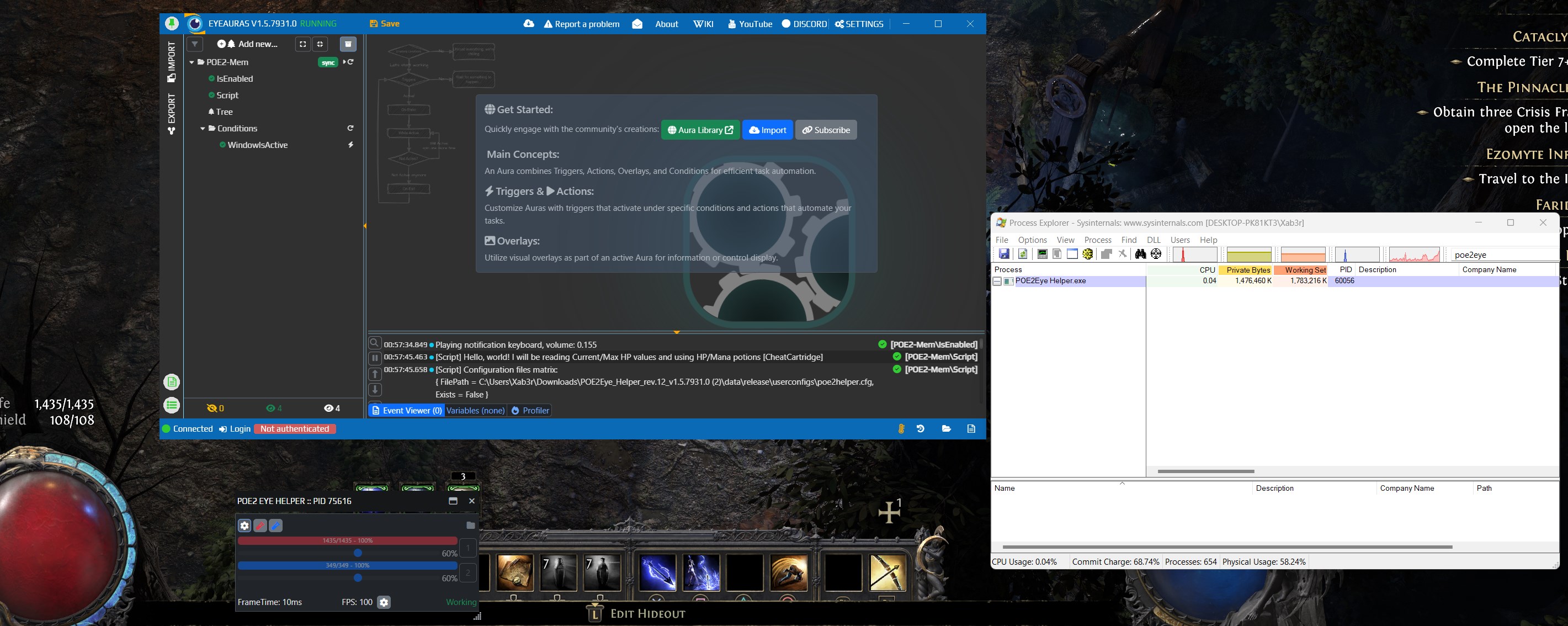Pause the event log with pause icon
Viewport: 1568px width, 626px height.
tap(375, 358)
